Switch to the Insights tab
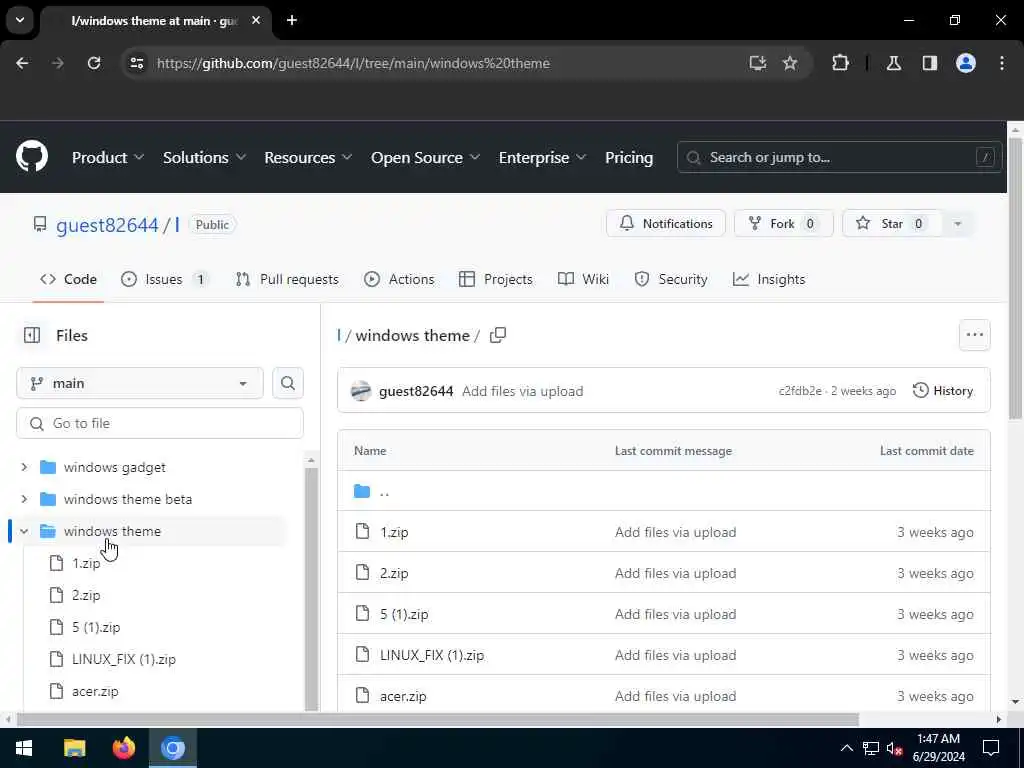 point(769,280)
